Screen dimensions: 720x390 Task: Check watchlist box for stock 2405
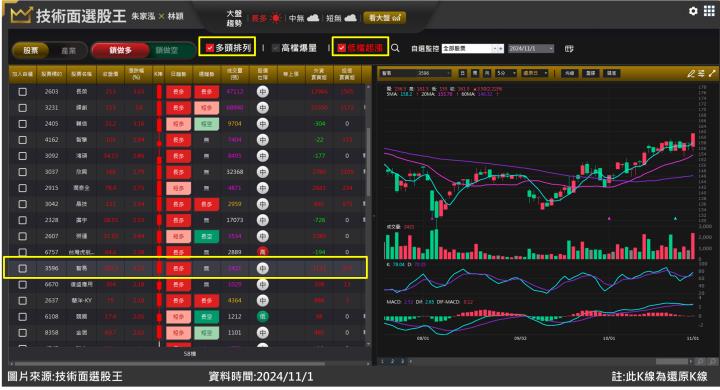[x=22, y=124]
